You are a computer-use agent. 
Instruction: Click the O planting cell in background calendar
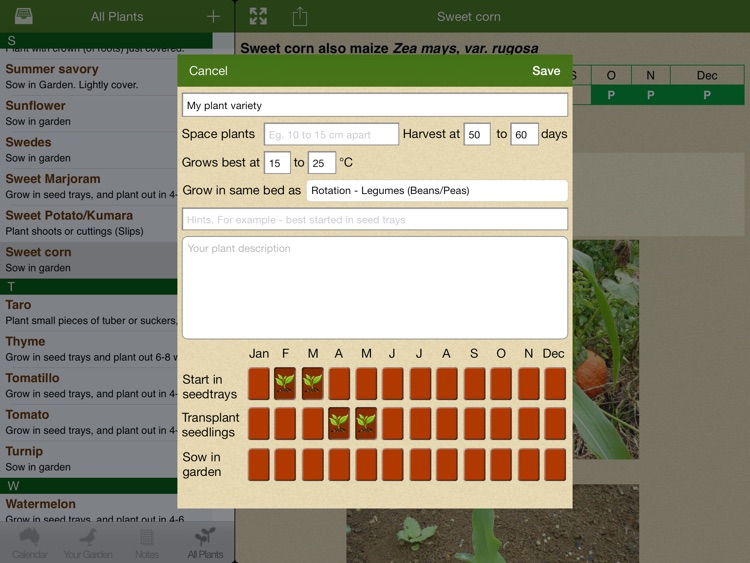tap(611, 95)
